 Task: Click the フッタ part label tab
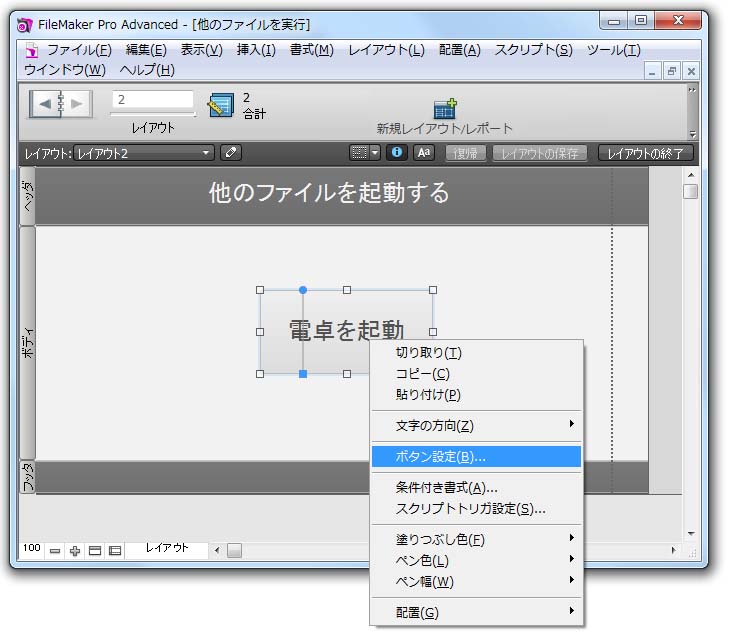(x=27, y=477)
